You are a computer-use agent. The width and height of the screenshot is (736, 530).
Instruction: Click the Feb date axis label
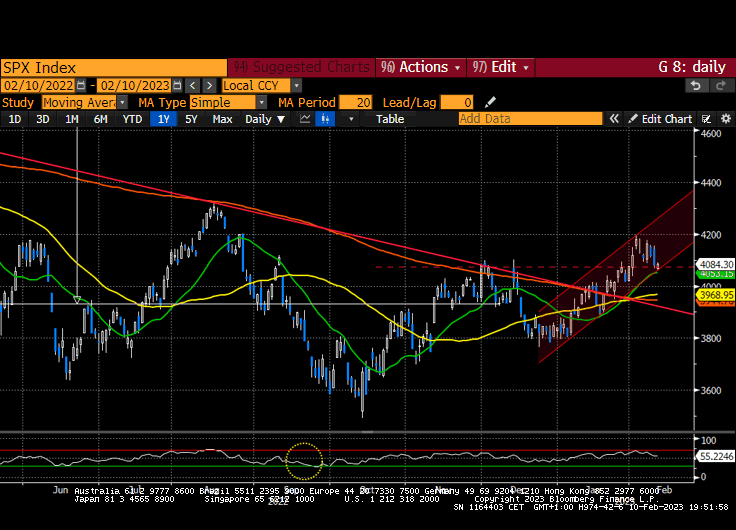[x=664, y=490]
